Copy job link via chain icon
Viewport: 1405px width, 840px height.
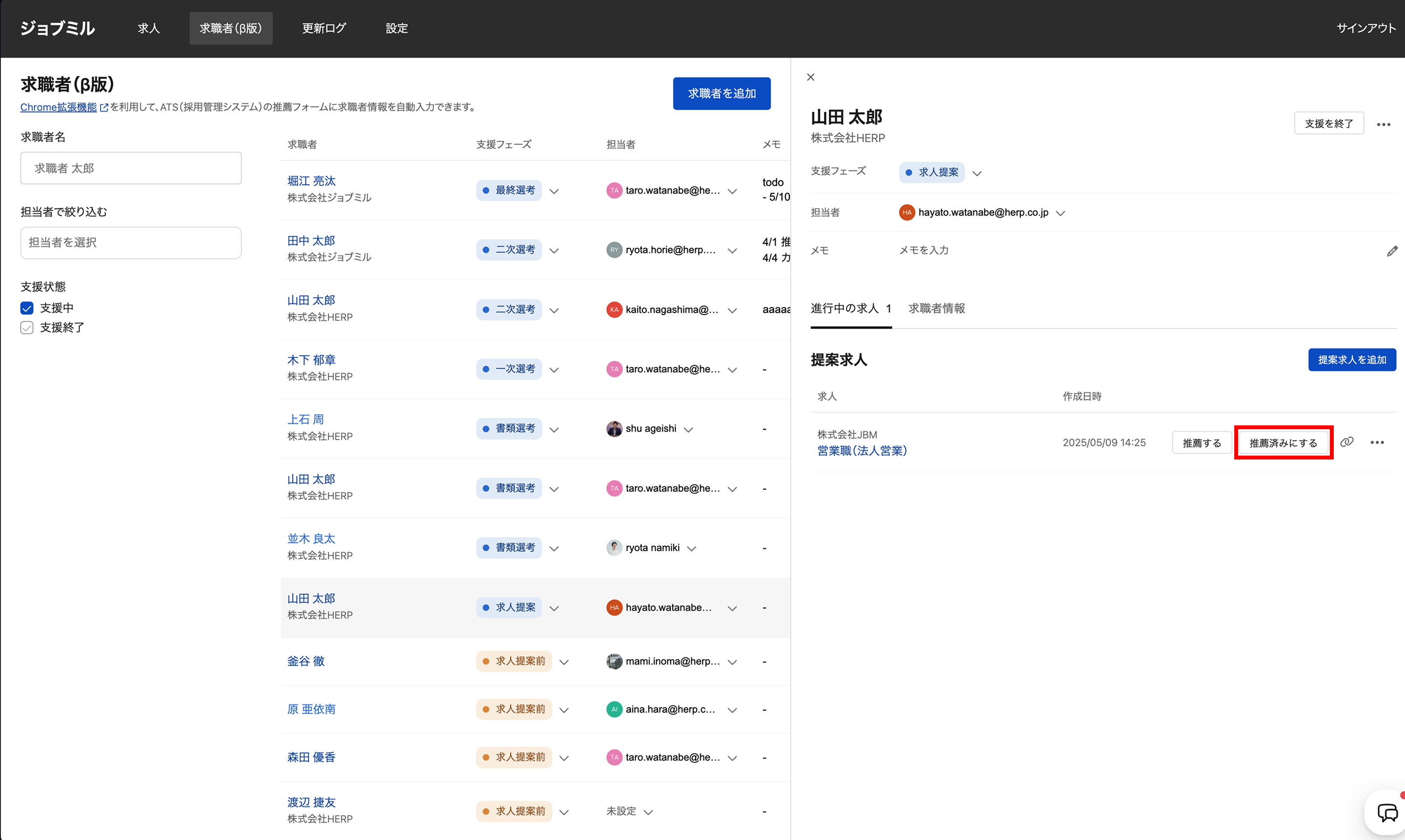(1346, 442)
